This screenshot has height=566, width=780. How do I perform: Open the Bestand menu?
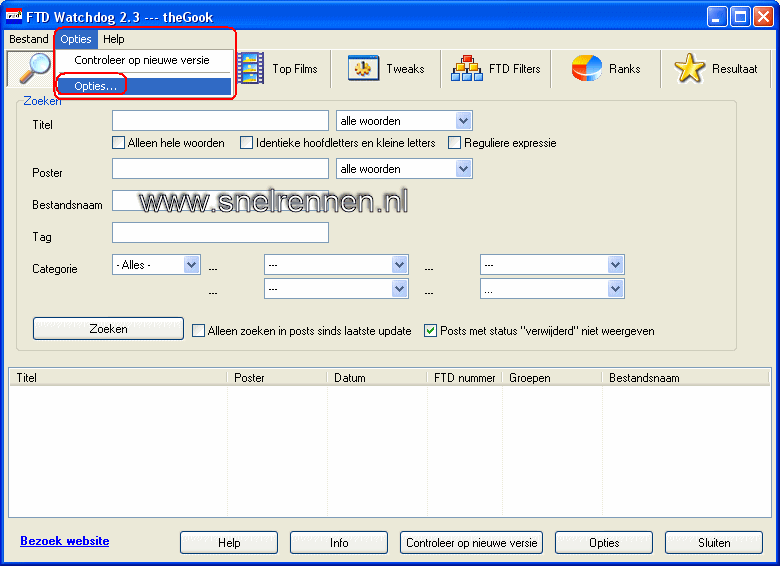[x=29, y=39]
